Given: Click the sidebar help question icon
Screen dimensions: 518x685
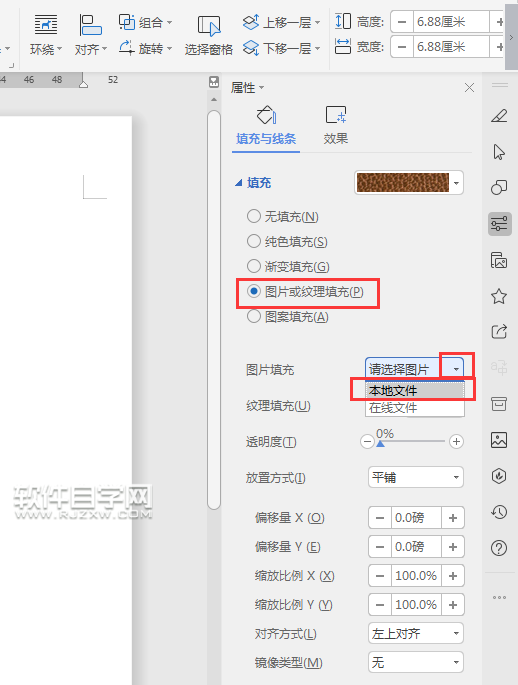Looking at the screenshot, I should click(499, 548).
